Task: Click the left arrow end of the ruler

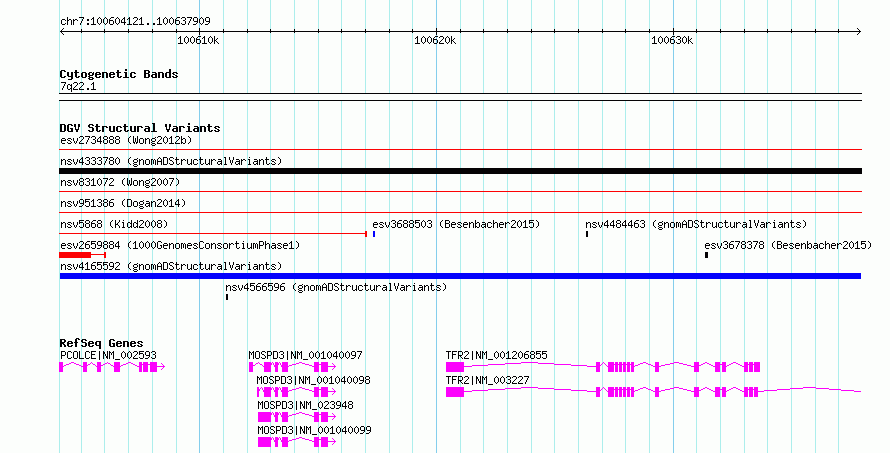Action: point(62,31)
